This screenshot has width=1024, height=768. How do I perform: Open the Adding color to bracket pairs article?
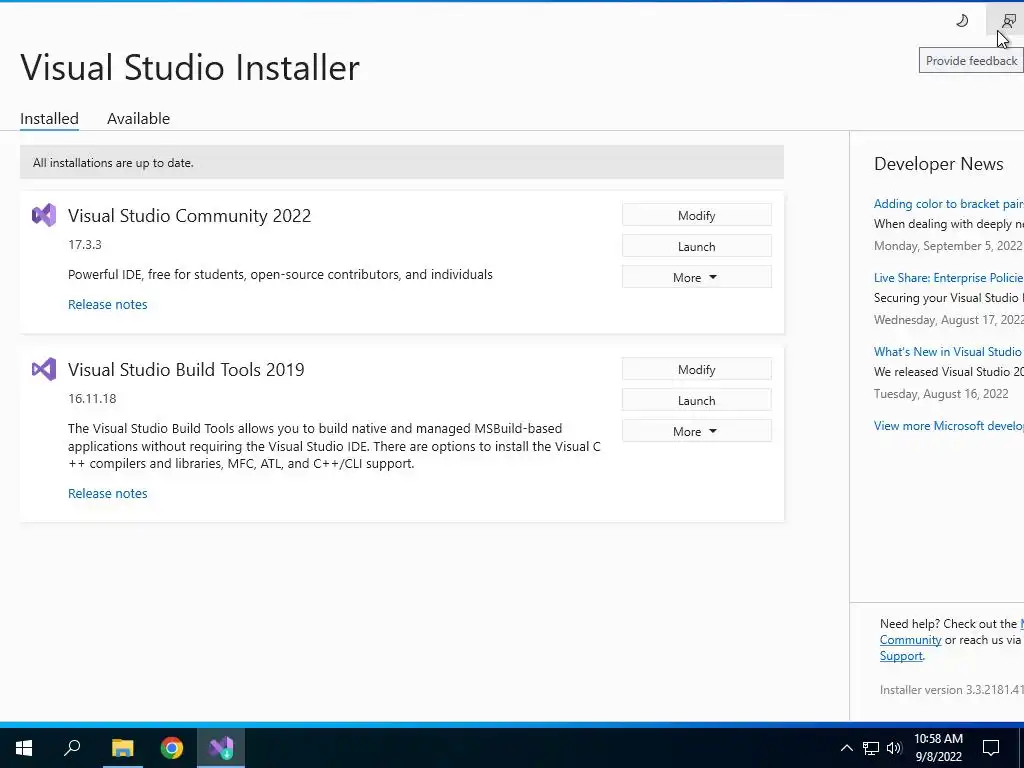(x=948, y=204)
